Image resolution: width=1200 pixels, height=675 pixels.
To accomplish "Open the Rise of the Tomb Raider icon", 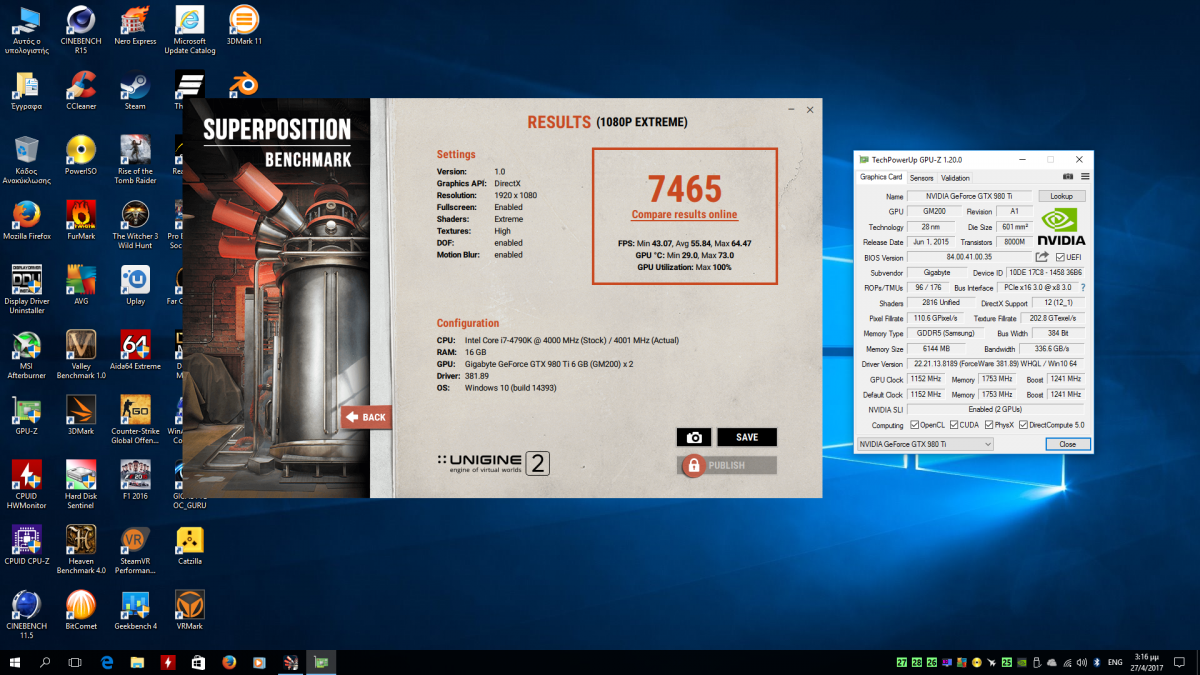I will [x=135, y=160].
